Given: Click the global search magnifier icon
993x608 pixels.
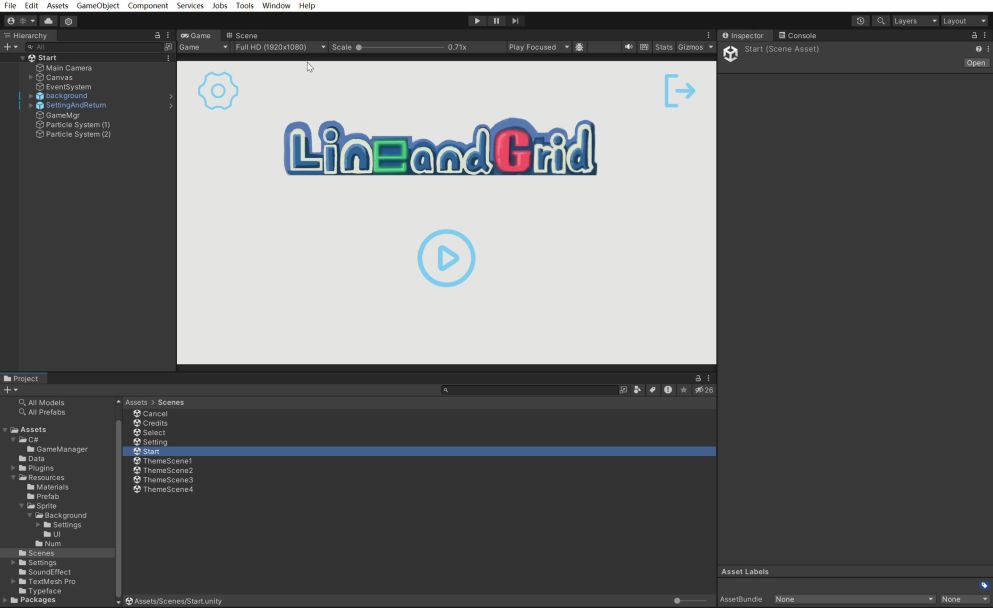Looking at the screenshot, I should [881, 21].
